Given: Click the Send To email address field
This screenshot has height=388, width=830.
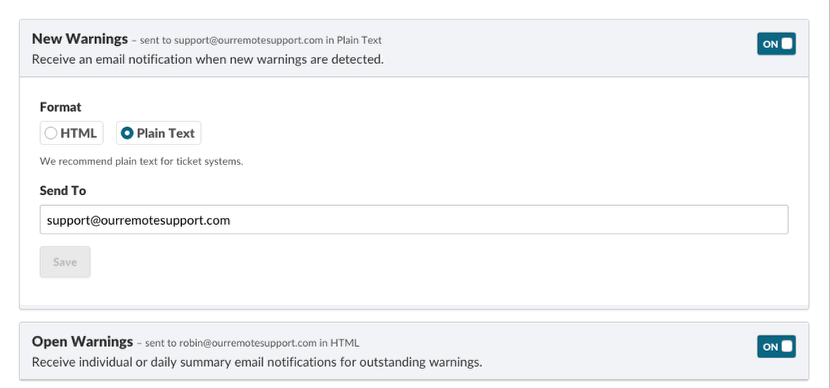Looking at the screenshot, I should 414,220.
